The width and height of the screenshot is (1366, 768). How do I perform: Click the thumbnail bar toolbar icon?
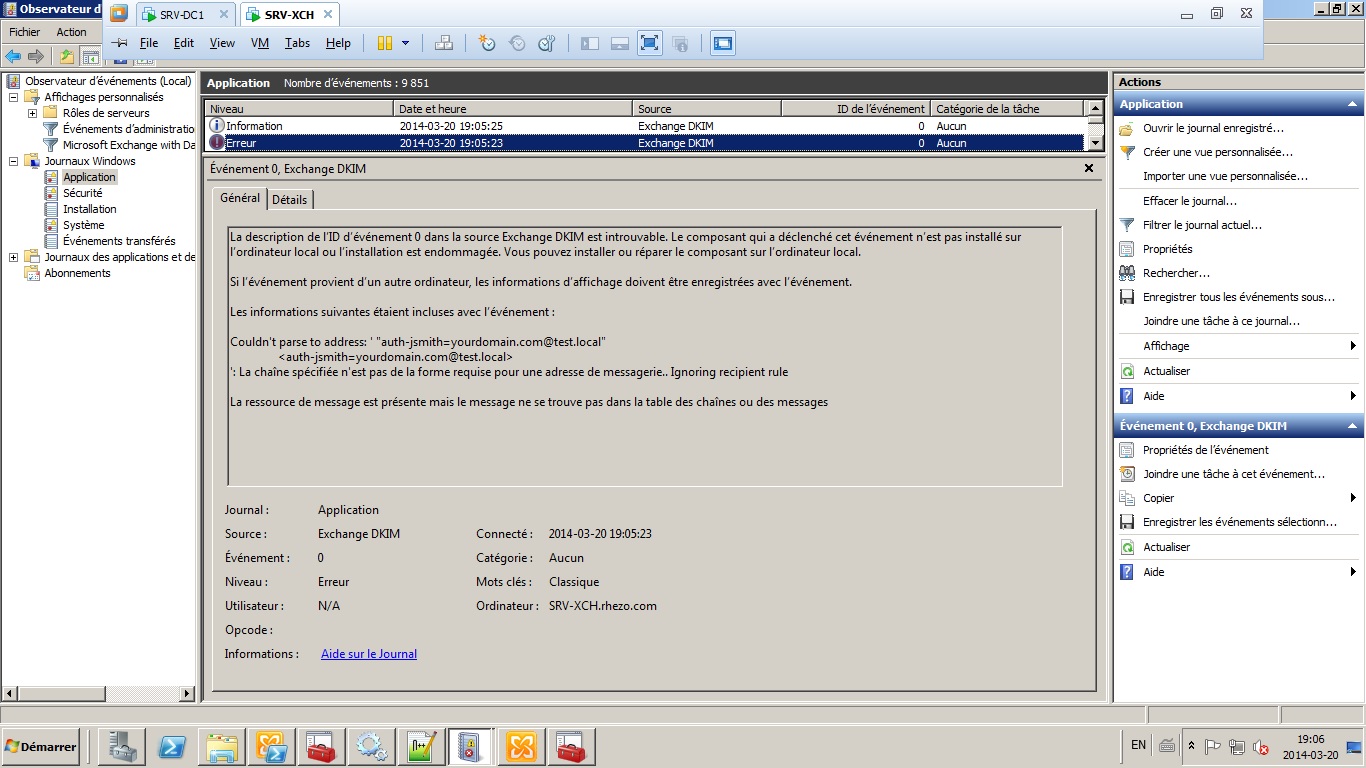coord(620,43)
